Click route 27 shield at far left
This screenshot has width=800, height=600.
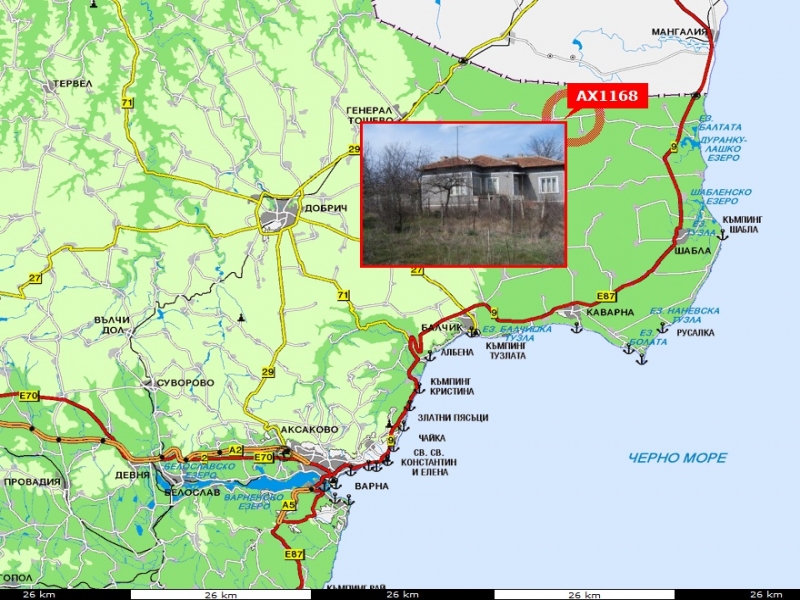(35, 278)
